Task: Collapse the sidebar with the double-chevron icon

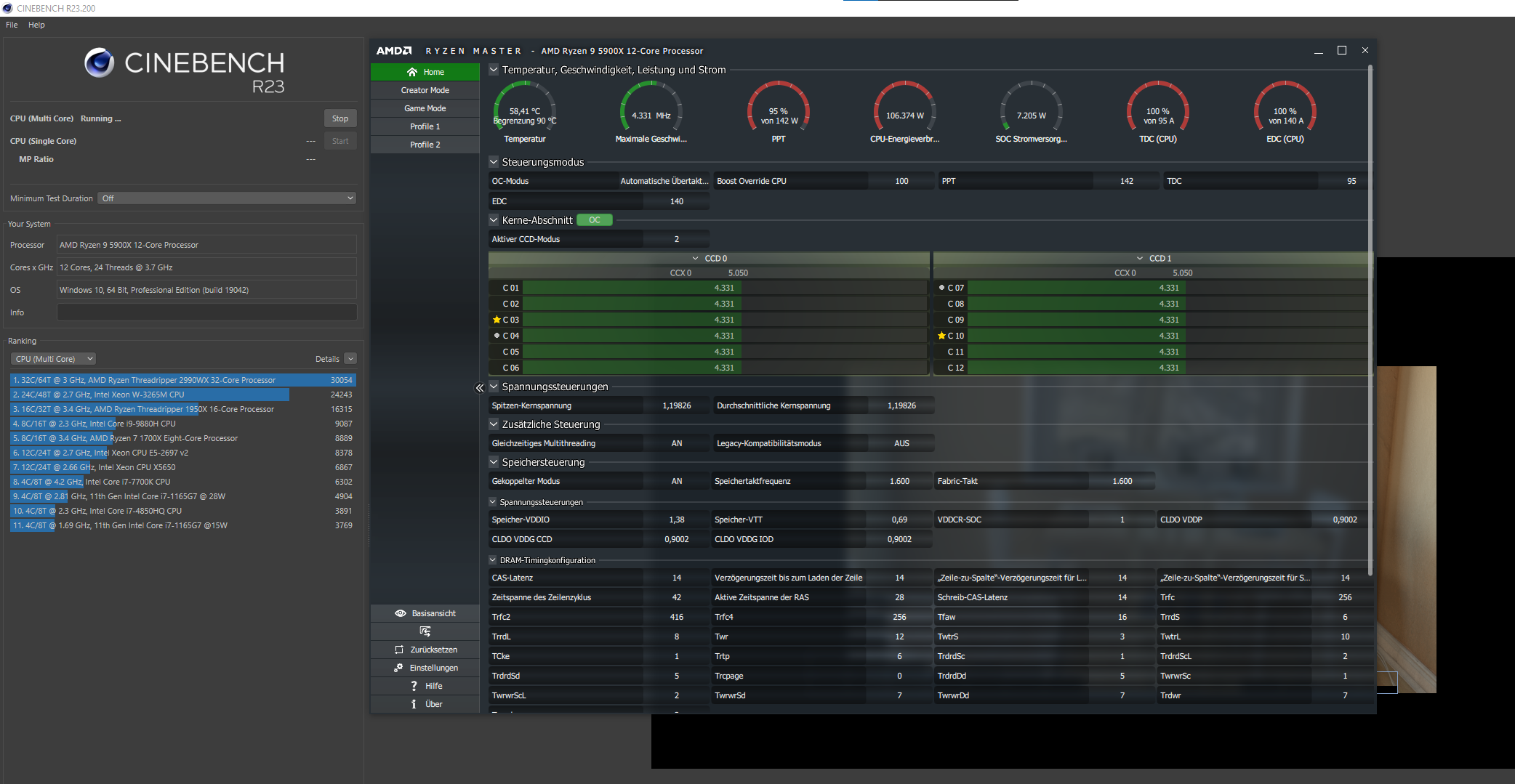Action: 480,388
